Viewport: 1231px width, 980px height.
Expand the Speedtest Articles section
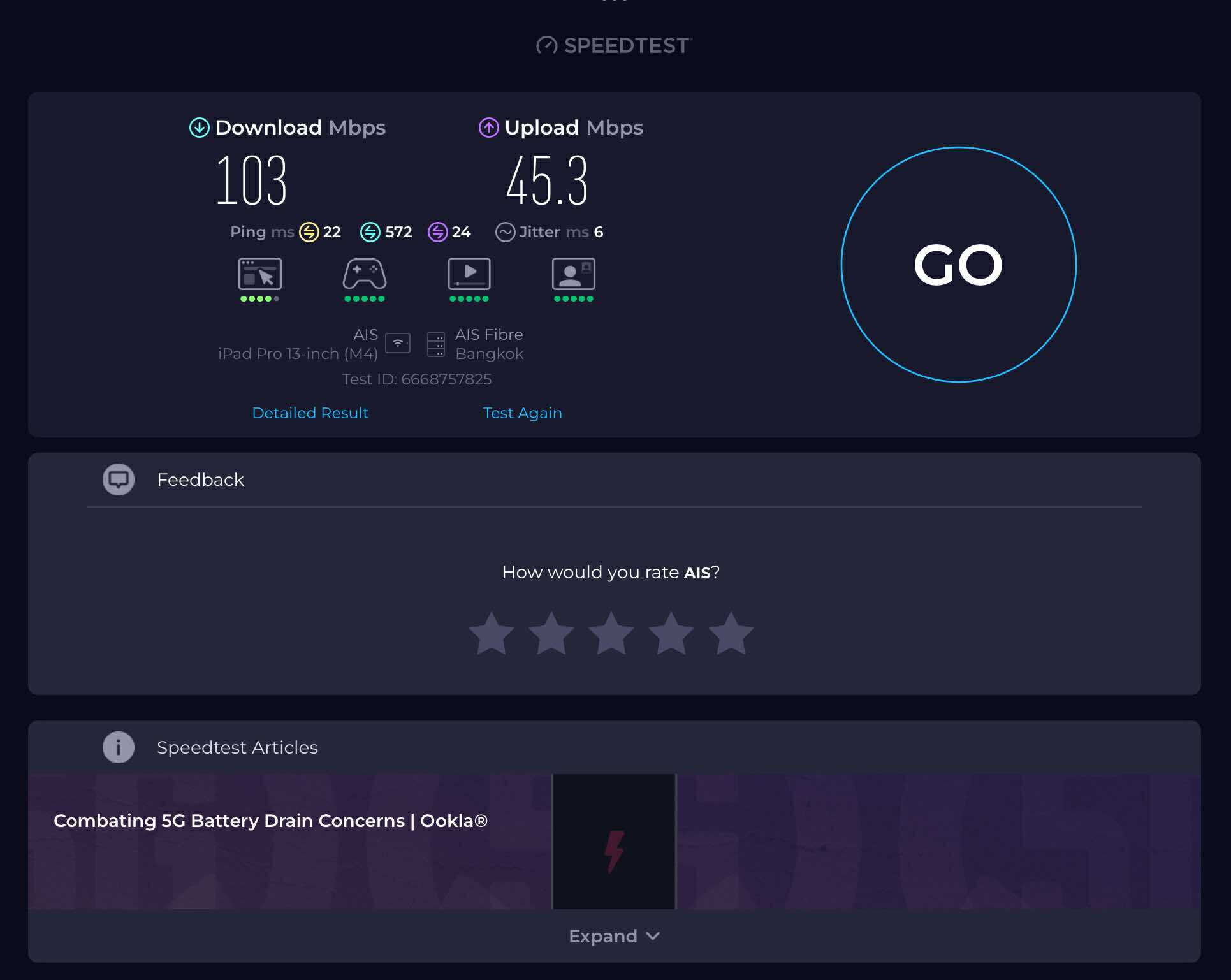[x=615, y=936]
